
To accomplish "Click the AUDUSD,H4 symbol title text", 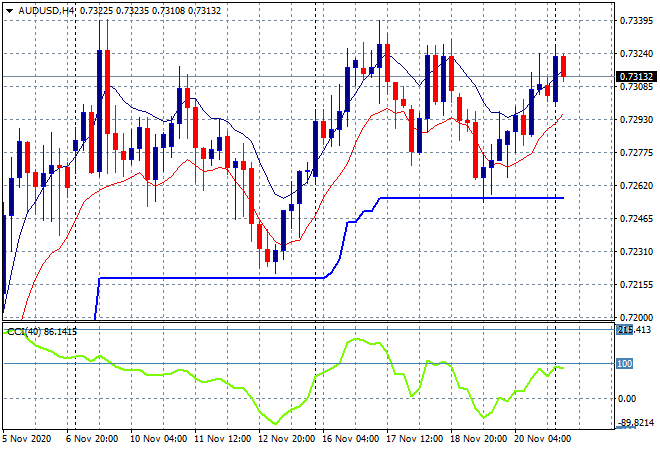I will pyautogui.click(x=46, y=11).
